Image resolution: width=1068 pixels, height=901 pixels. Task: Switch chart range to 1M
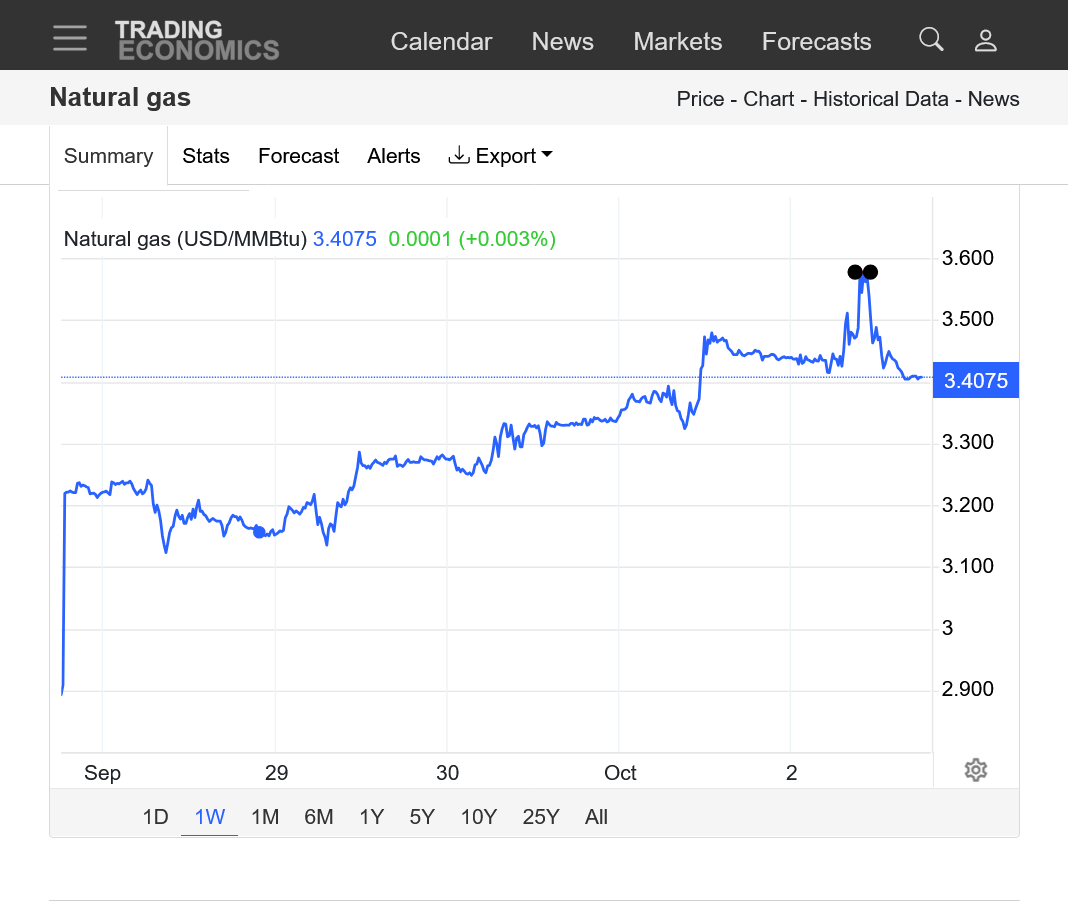264,817
